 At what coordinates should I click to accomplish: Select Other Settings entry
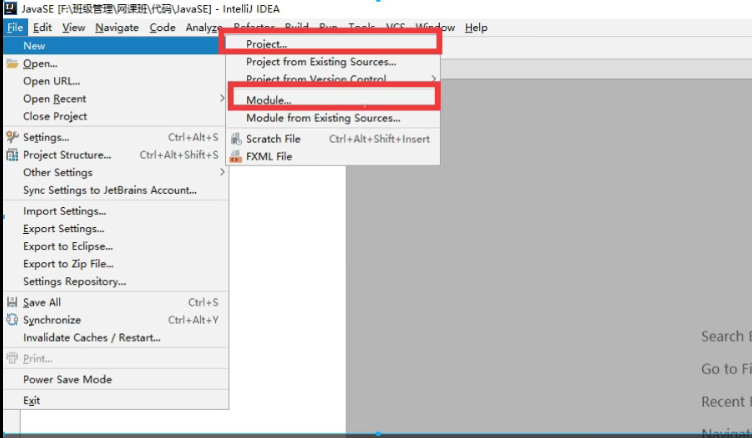[114, 172]
